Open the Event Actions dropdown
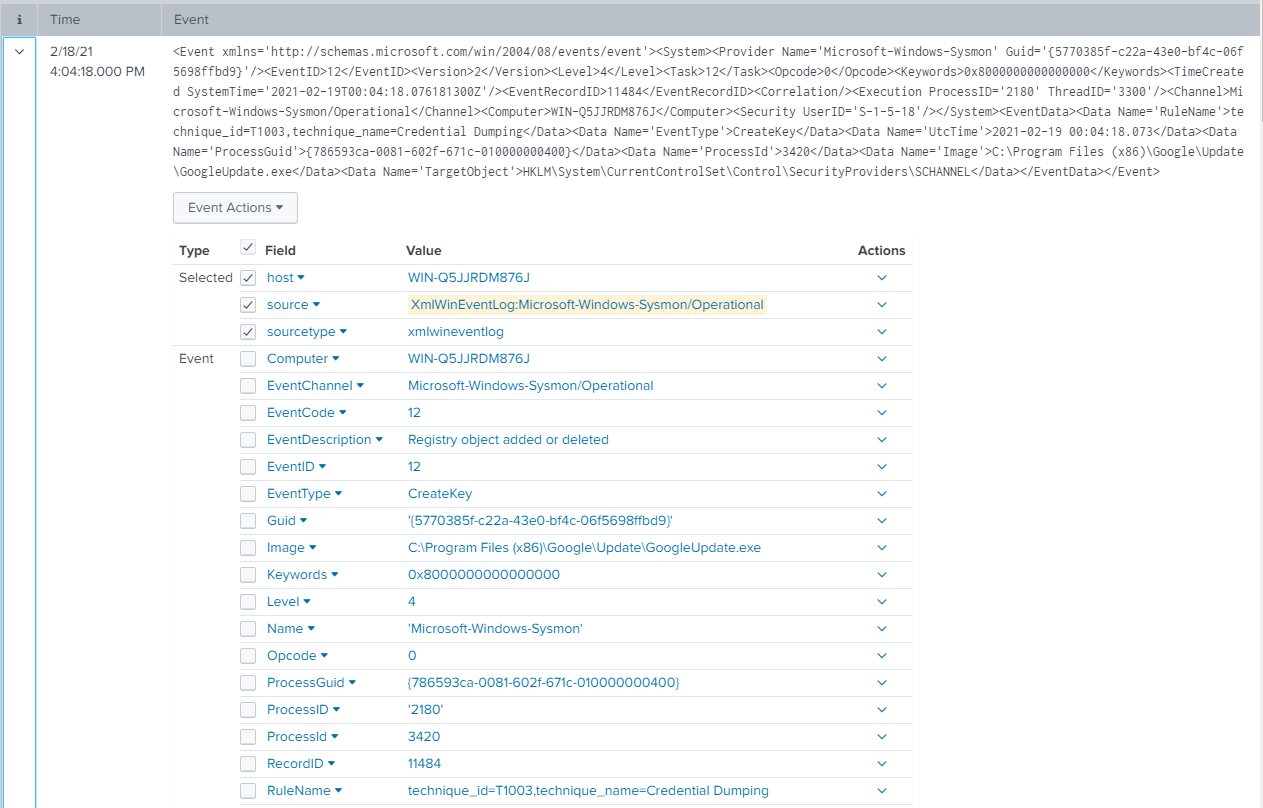Viewport: 1263px width, 808px height. coord(235,208)
